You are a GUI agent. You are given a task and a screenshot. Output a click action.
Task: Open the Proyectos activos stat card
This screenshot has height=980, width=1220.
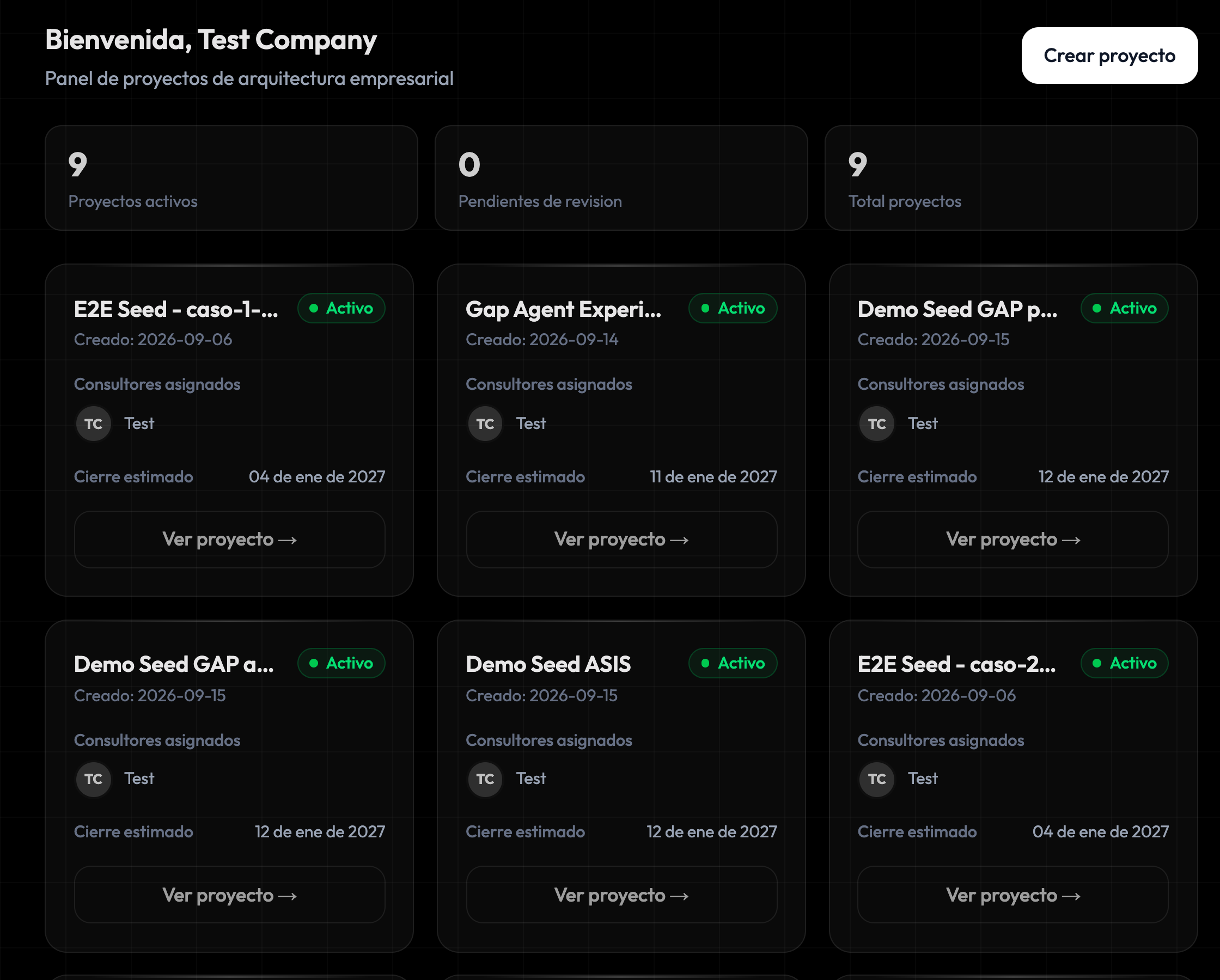tap(231, 177)
